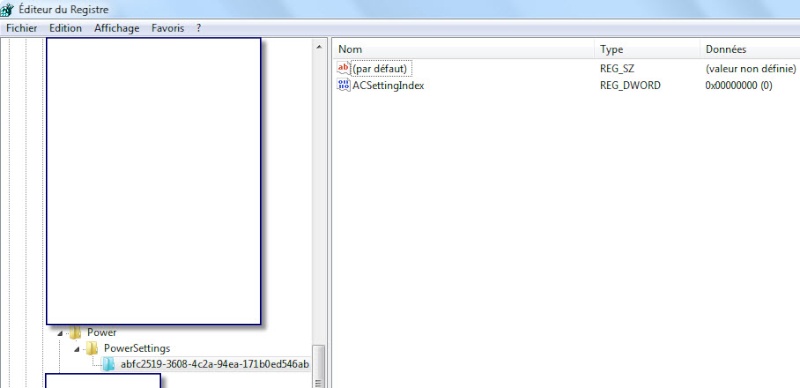Open the Favoris menu
800x388 pixels.
pos(167,29)
